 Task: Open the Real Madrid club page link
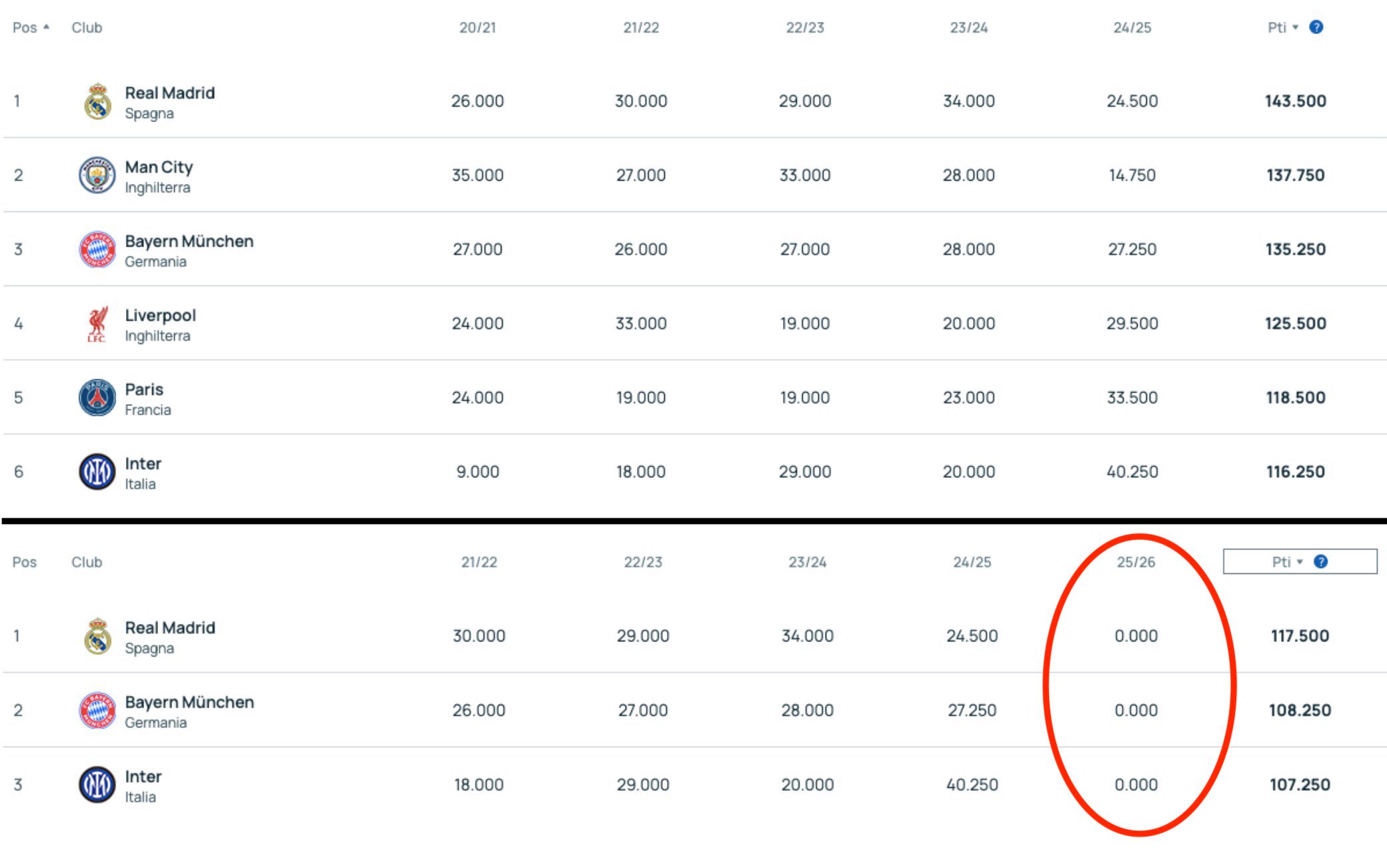coord(170,93)
